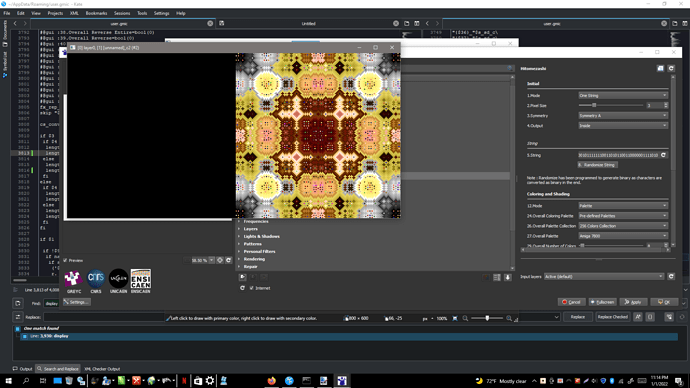Click the Pixel Size value stepper
This screenshot has height=388, width=690.
pyautogui.click(x=666, y=105)
